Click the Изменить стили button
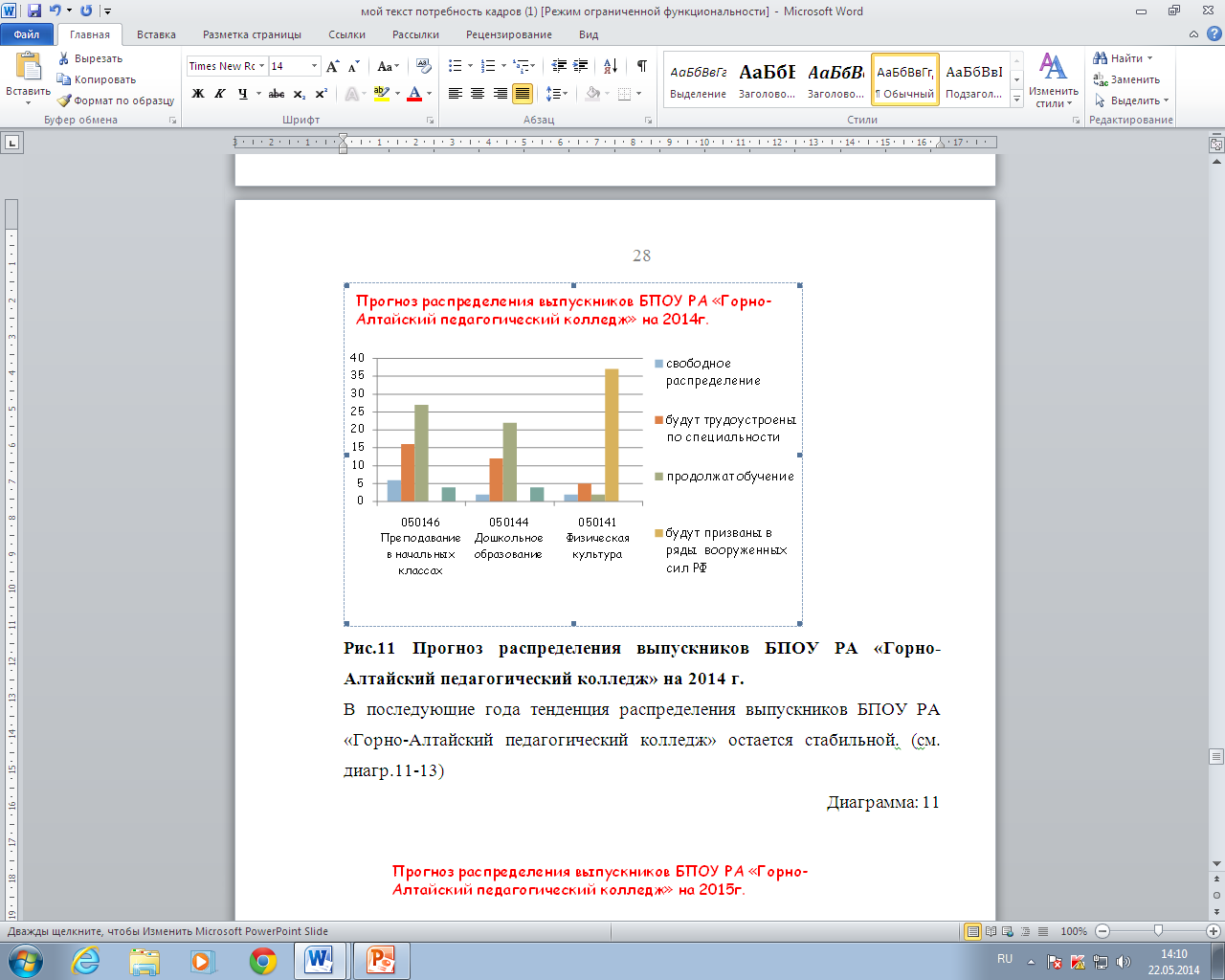The height and width of the screenshot is (980, 1225). 1053,80
